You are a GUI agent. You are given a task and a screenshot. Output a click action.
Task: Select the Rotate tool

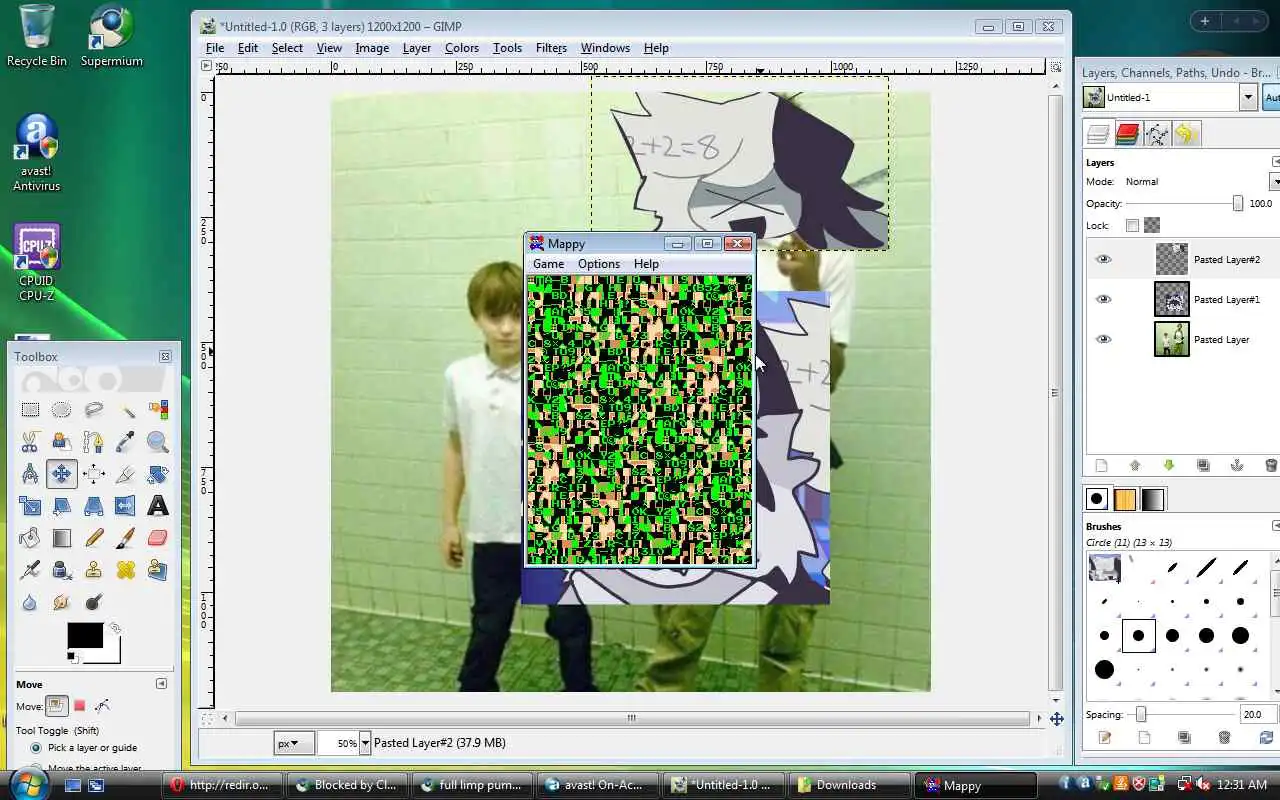(158, 474)
